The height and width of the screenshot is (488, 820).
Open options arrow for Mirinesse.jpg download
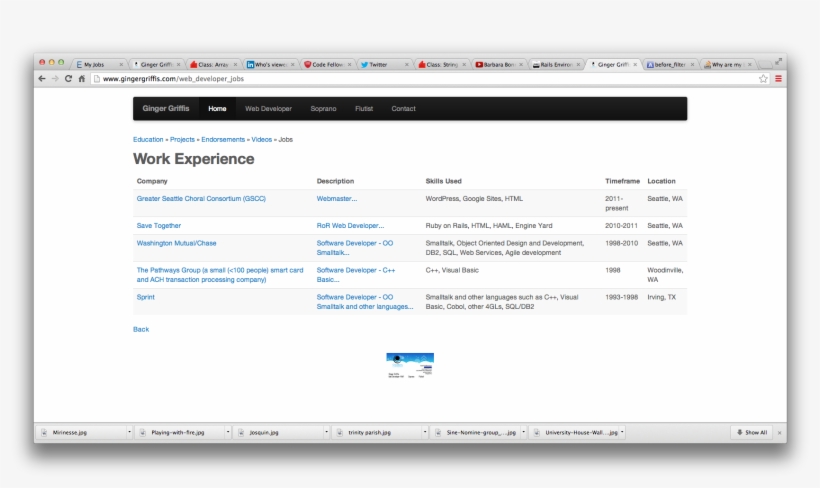pos(129,432)
